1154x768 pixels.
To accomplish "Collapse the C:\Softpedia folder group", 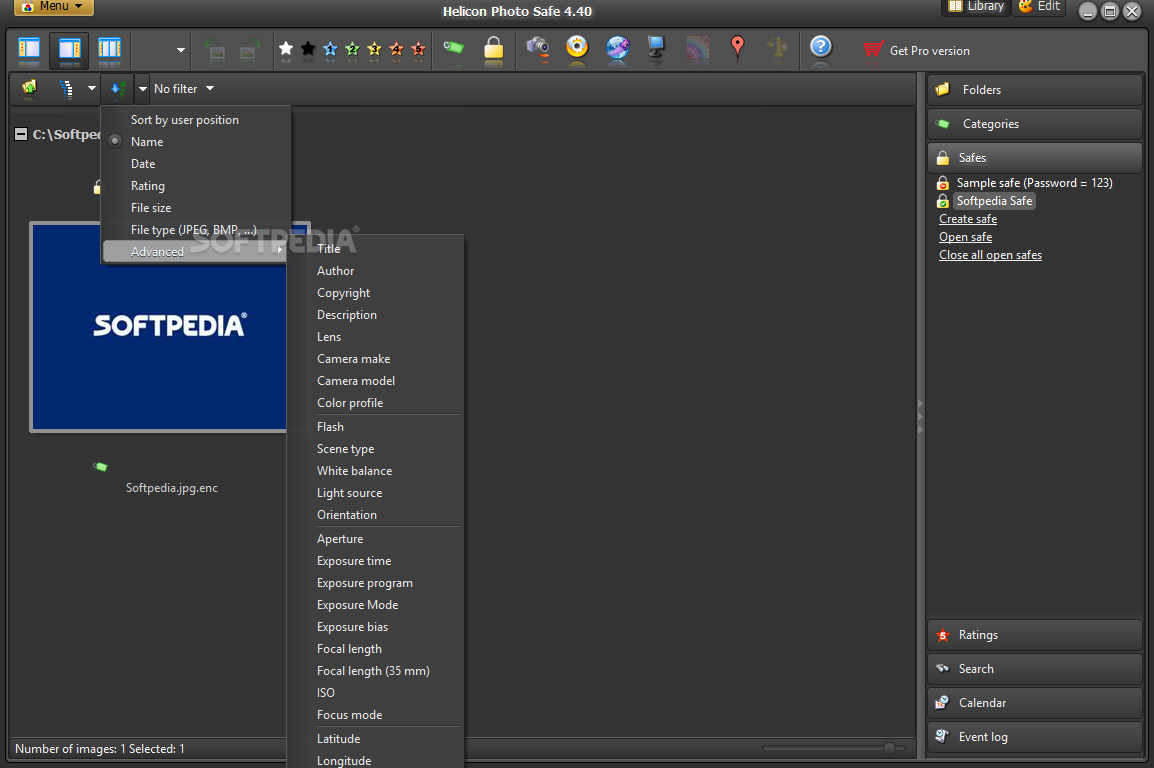I will [x=21, y=134].
